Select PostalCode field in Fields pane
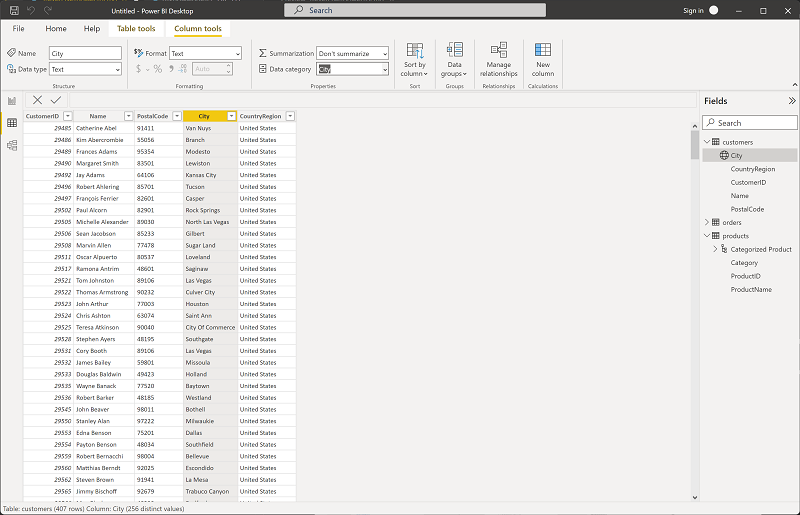 click(x=747, y=209)
